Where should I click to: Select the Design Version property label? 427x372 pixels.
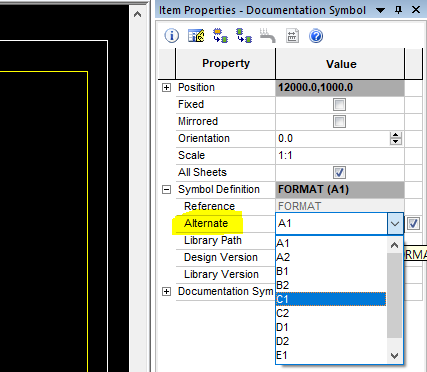[221, 257]
